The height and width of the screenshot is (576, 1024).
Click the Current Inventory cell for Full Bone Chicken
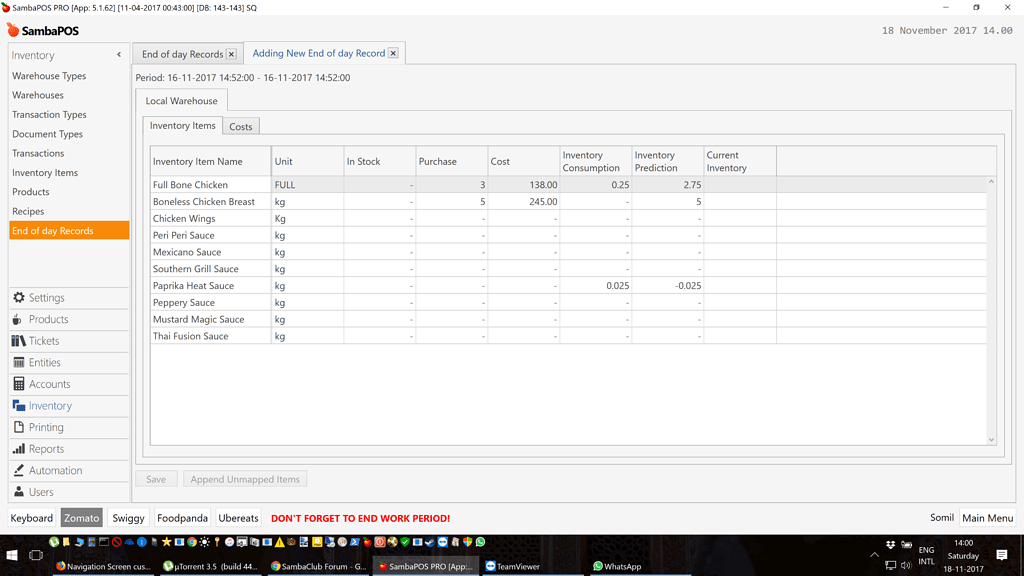(740, 185)
